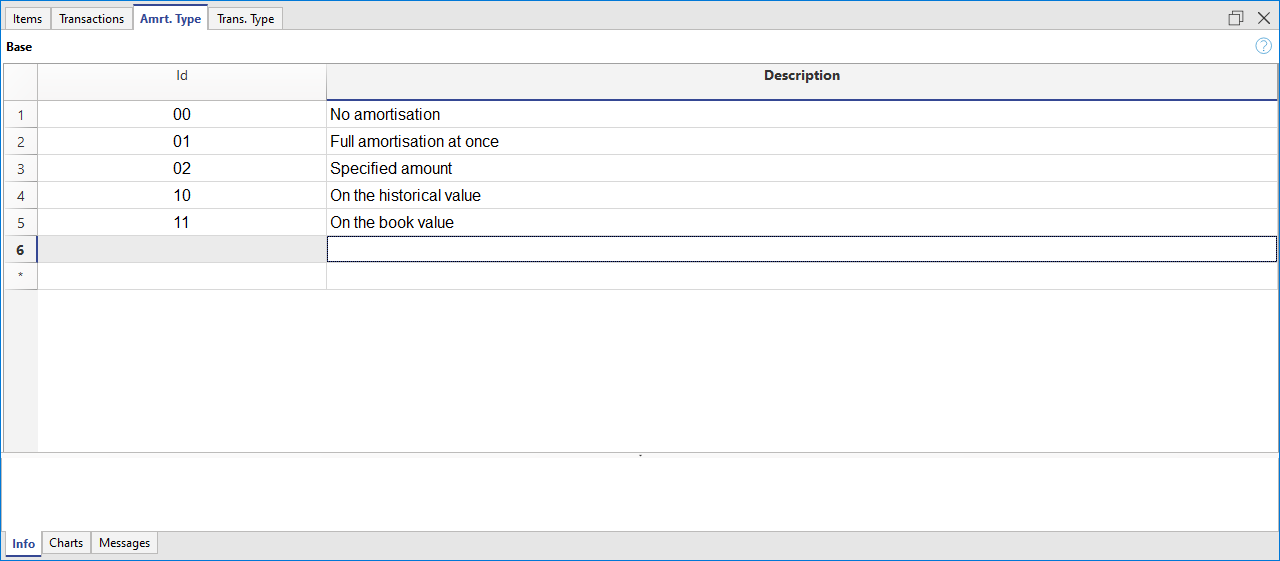Select row 1 header number
This screenshot has height=561, width=1280.
click(x=20, y=115)
